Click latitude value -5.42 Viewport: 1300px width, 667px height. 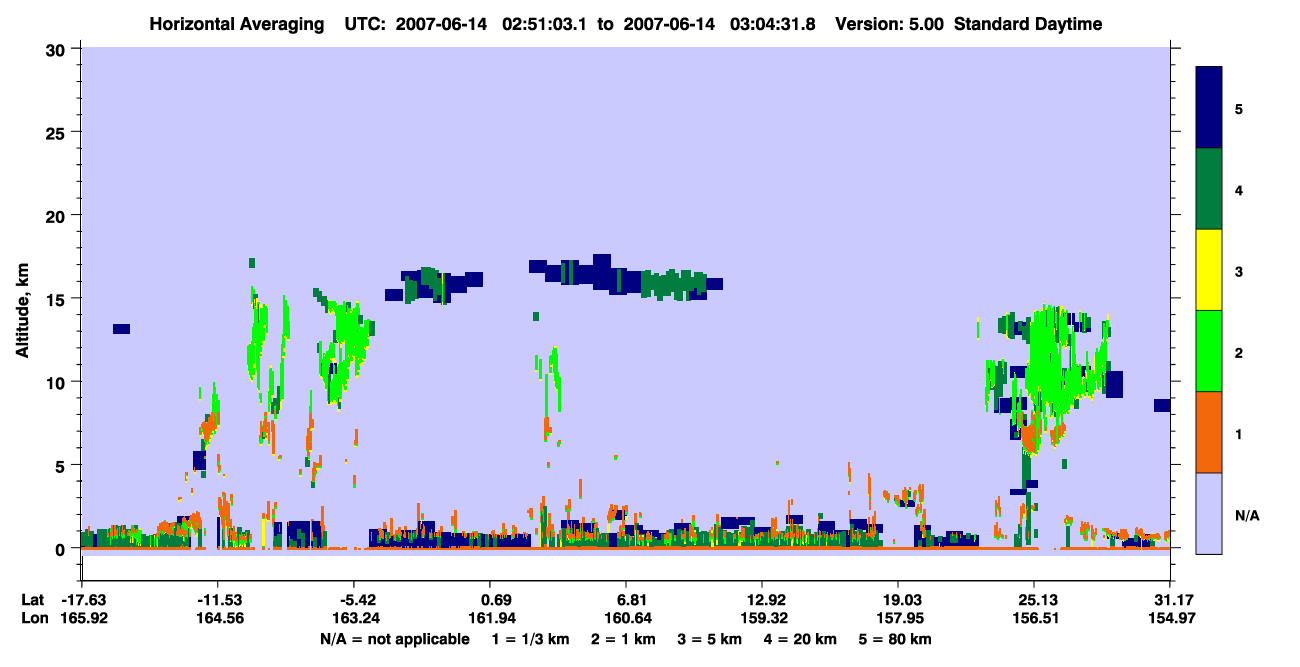353,600
